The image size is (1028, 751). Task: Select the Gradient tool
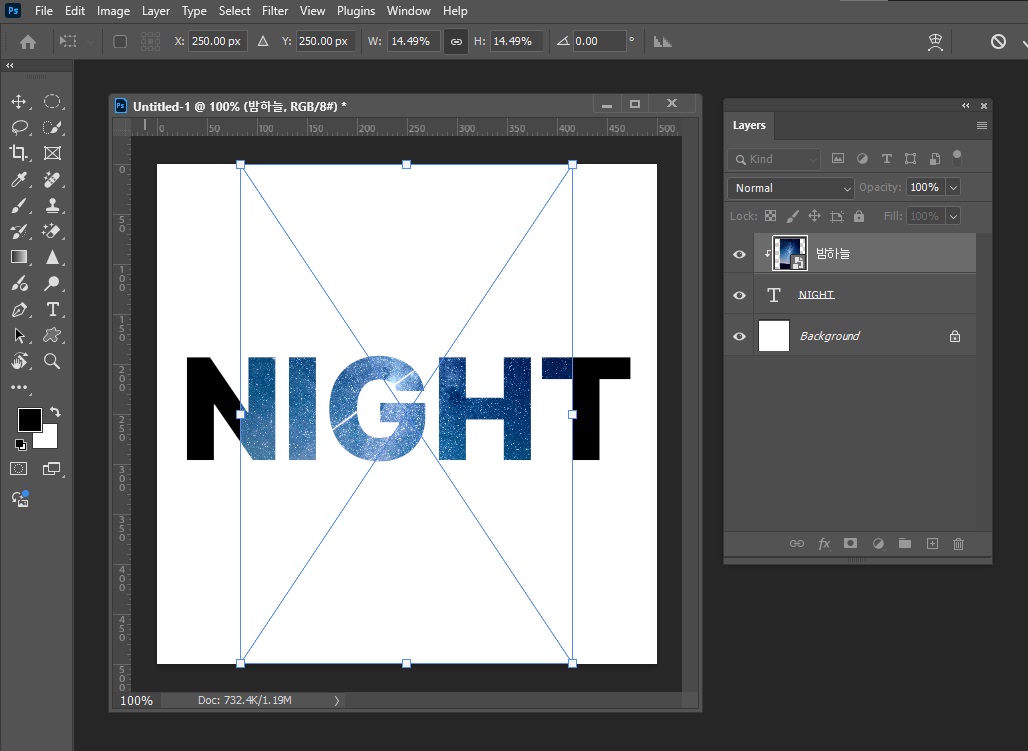click(18, 257)
